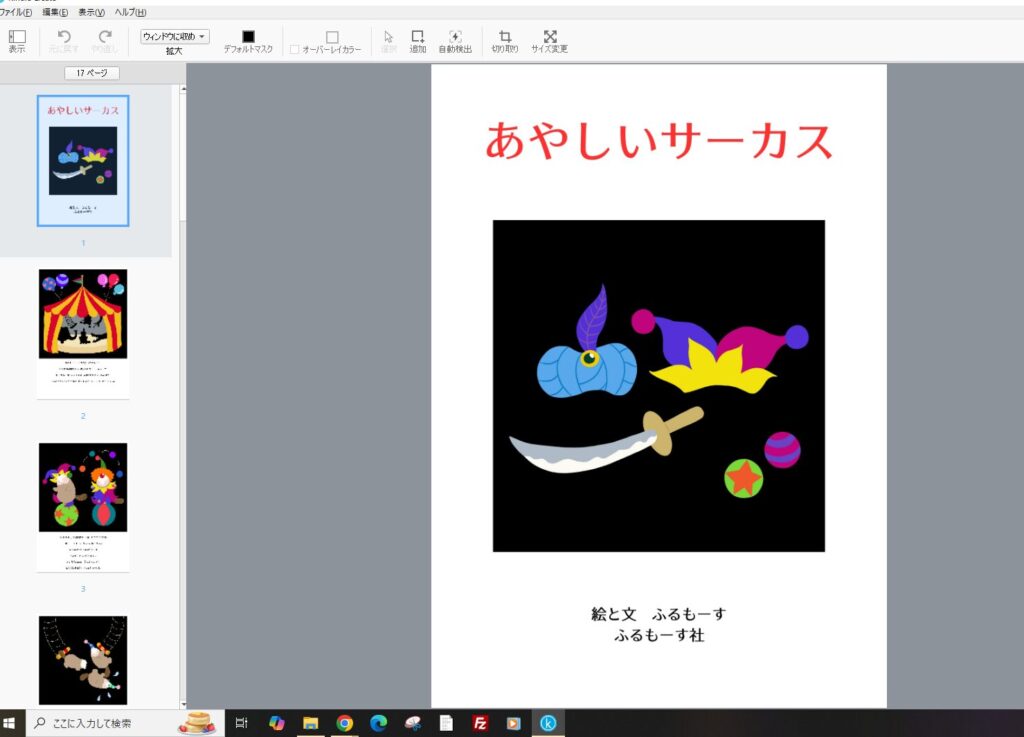Click the やり直し redo icon
Image resolution: width=1024 pixels, height=737 pixels.
(104, 37)
